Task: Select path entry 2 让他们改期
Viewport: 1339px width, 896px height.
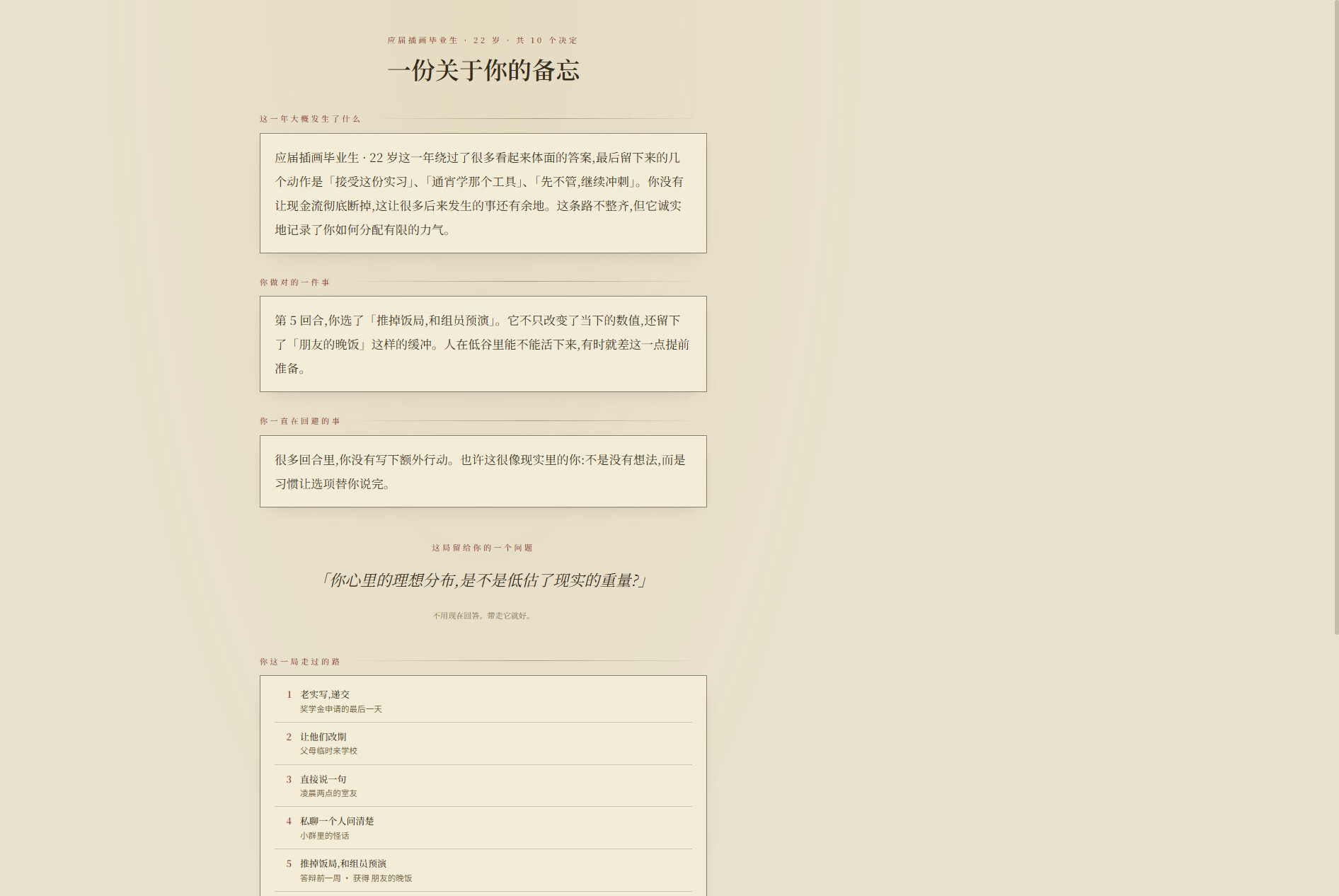Action: pyautogui.click(x=483, y=743)
